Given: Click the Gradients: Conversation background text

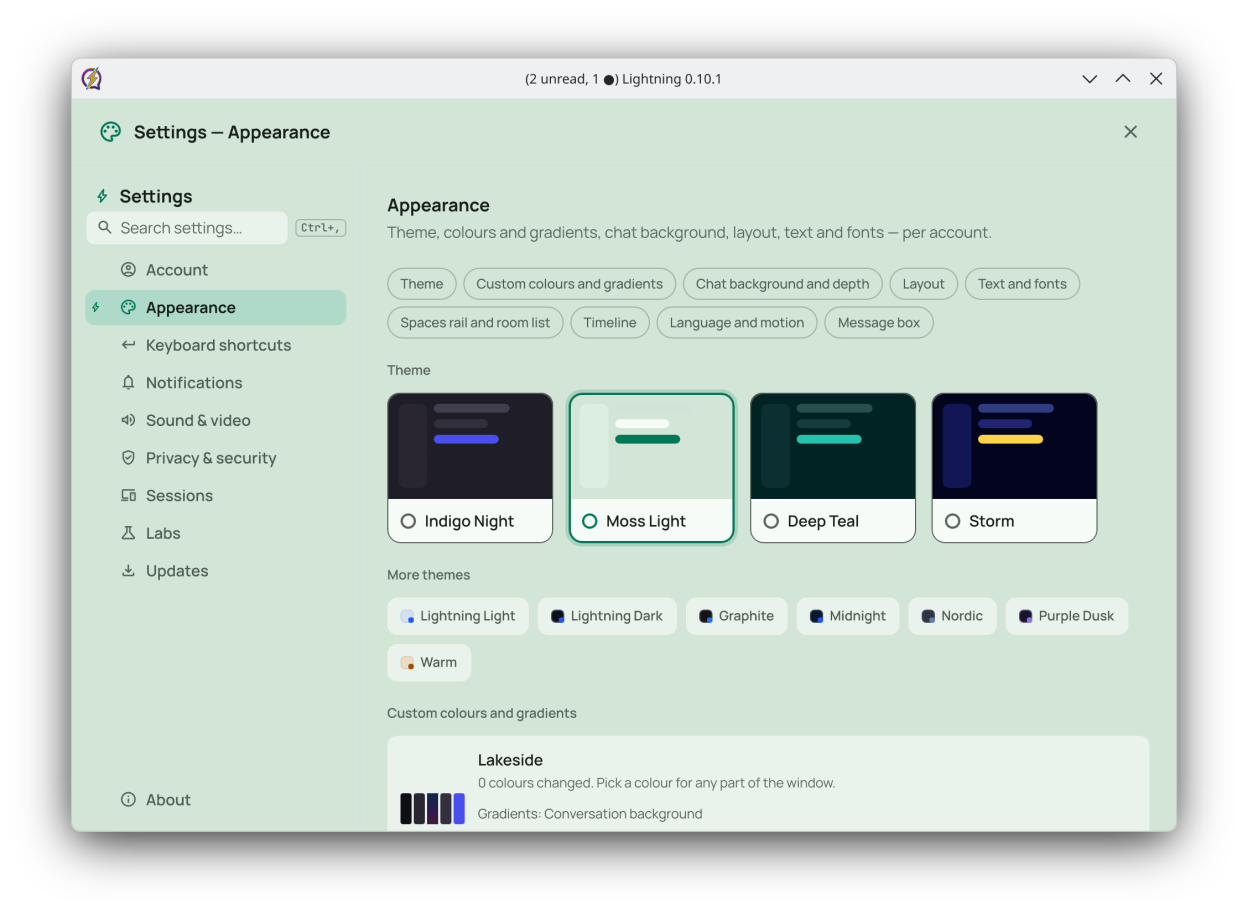Looking at the screenshot, I should coord(590,814).
